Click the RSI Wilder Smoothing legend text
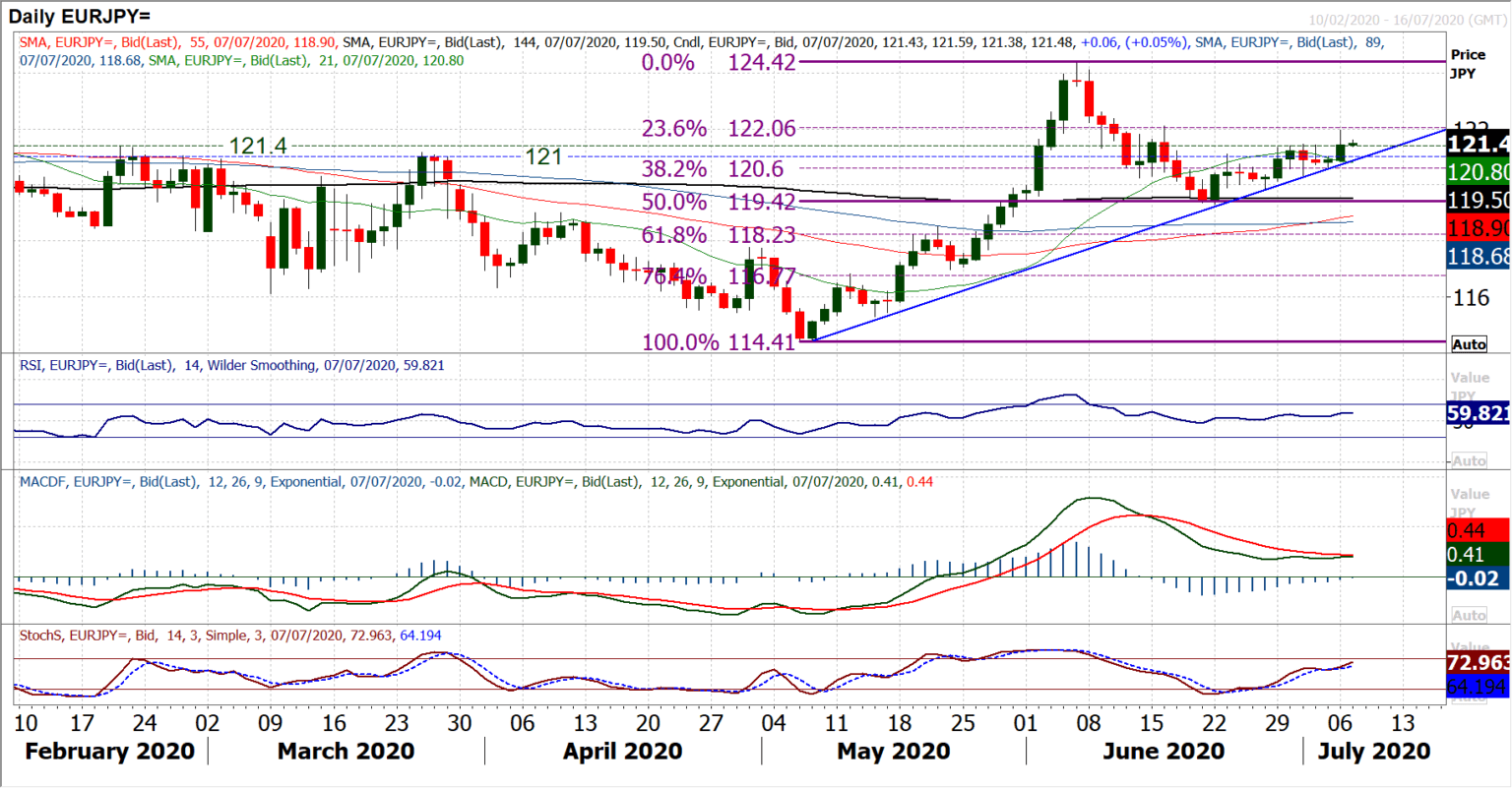Viewport: 1512px width, 788px height. (x=226, y=365)
